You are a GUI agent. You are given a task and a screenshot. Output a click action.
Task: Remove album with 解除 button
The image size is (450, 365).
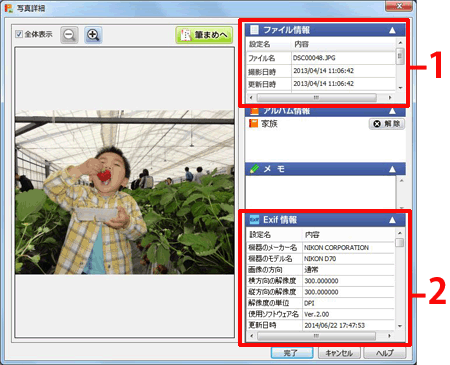pos(387,124)
